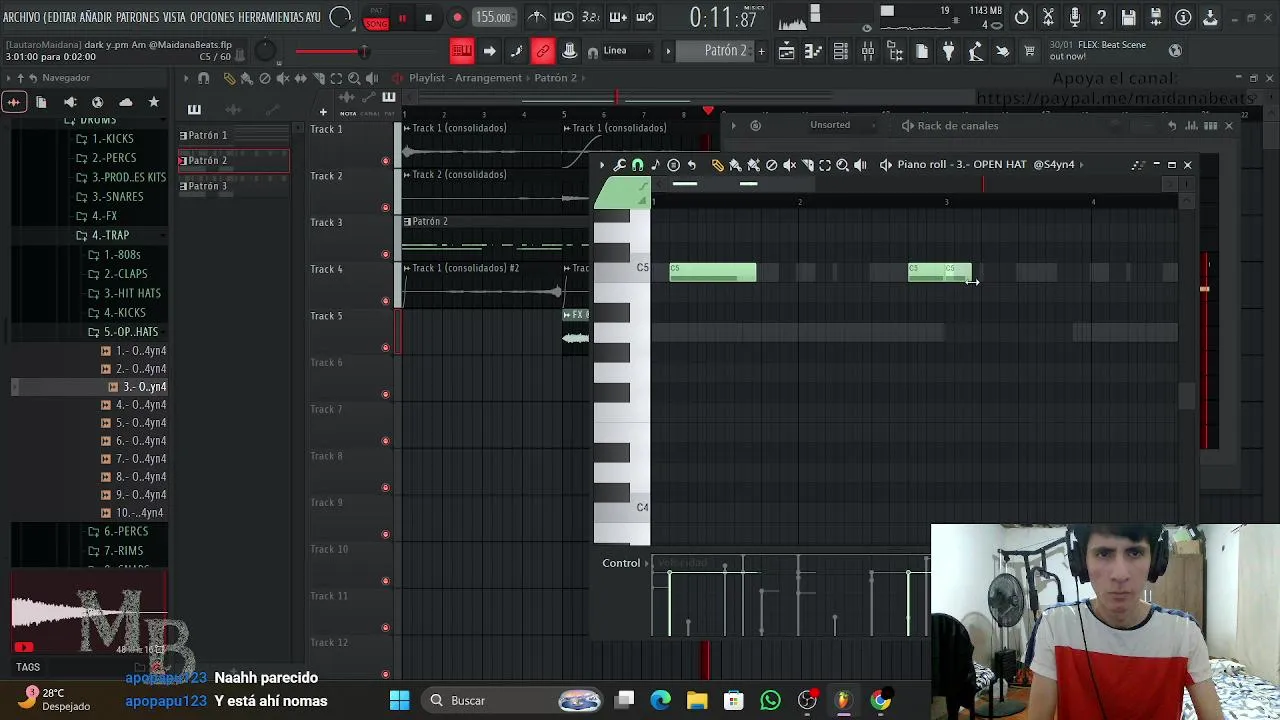Open the Piano roll view icon

tap(814, 51)
